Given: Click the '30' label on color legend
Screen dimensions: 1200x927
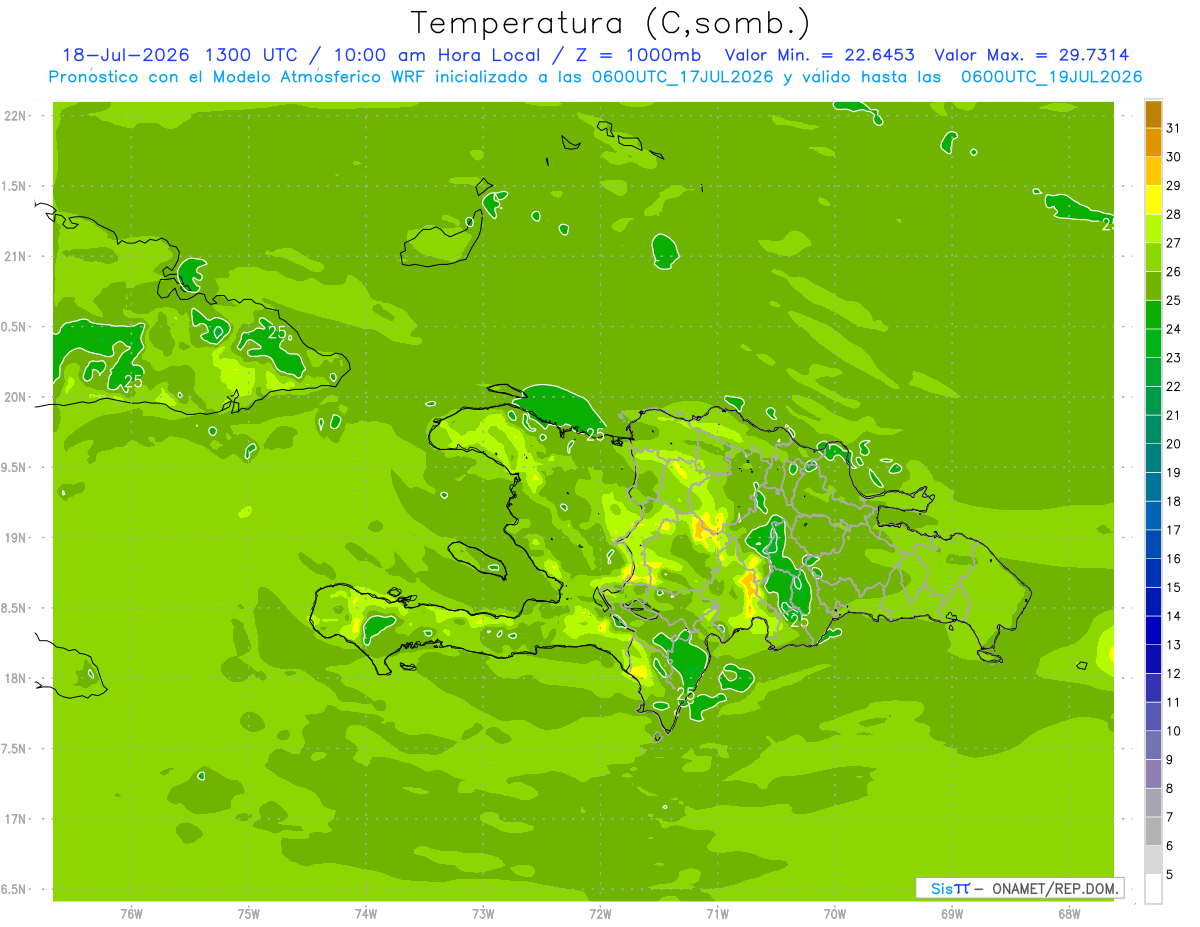Looking at the screenshot, I should (1173, 157).
